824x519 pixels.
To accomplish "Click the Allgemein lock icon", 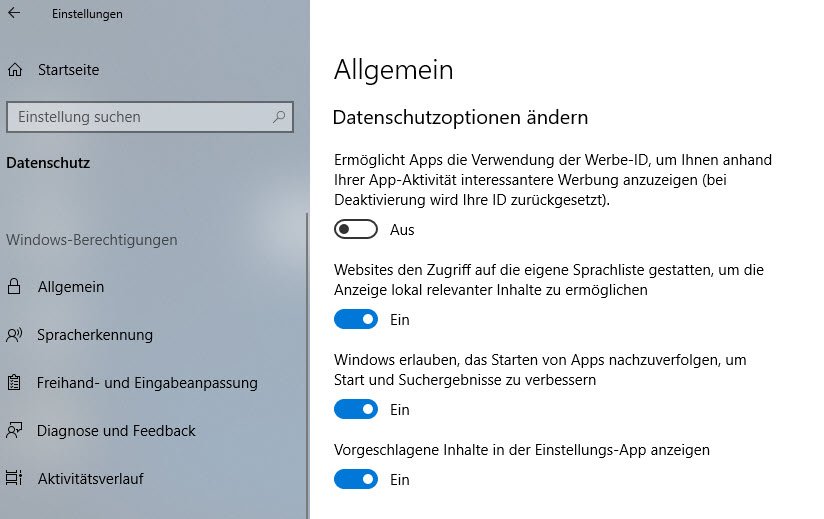I will tap(14, 287).
